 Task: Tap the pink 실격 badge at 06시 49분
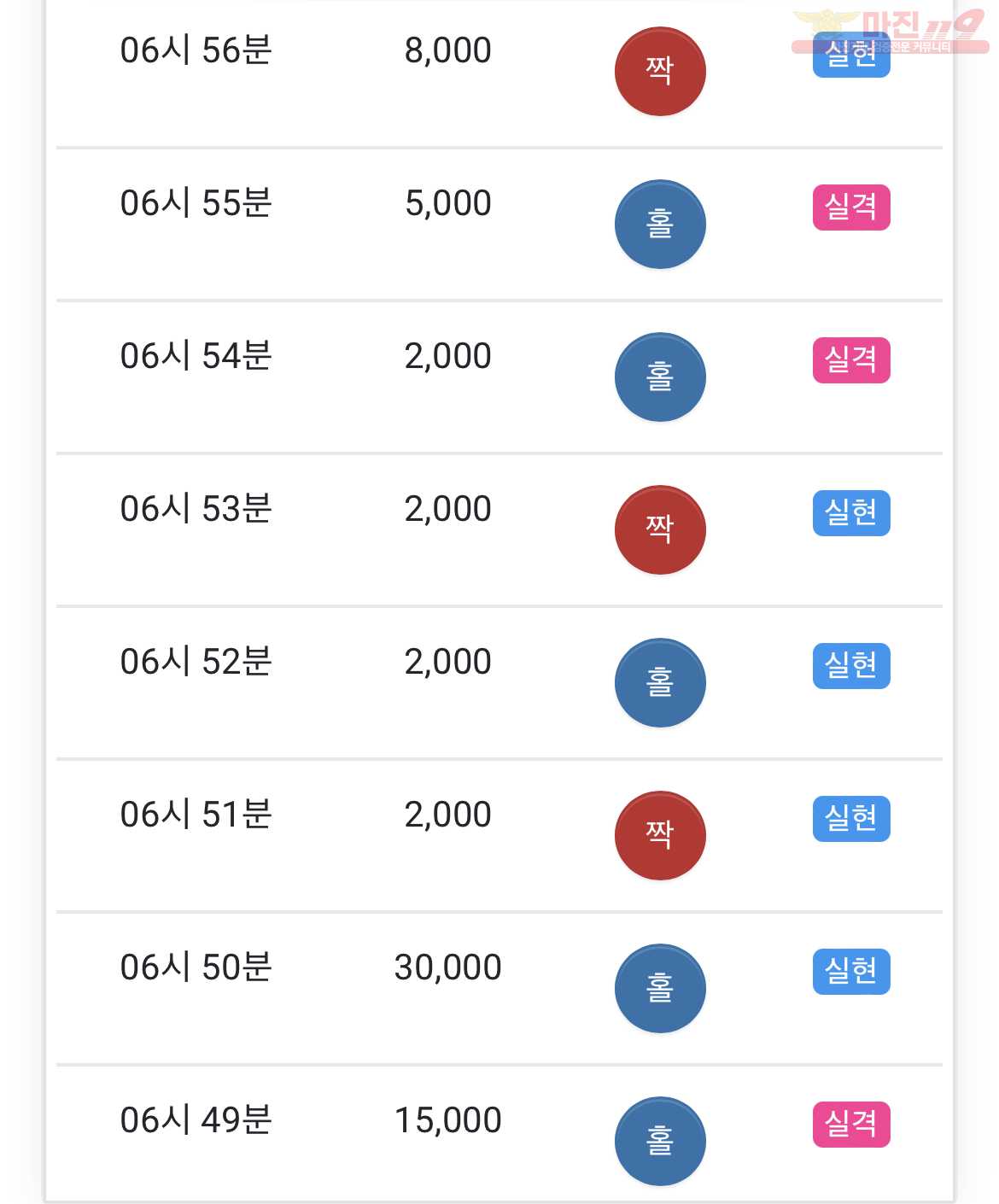pos(851,1125)
